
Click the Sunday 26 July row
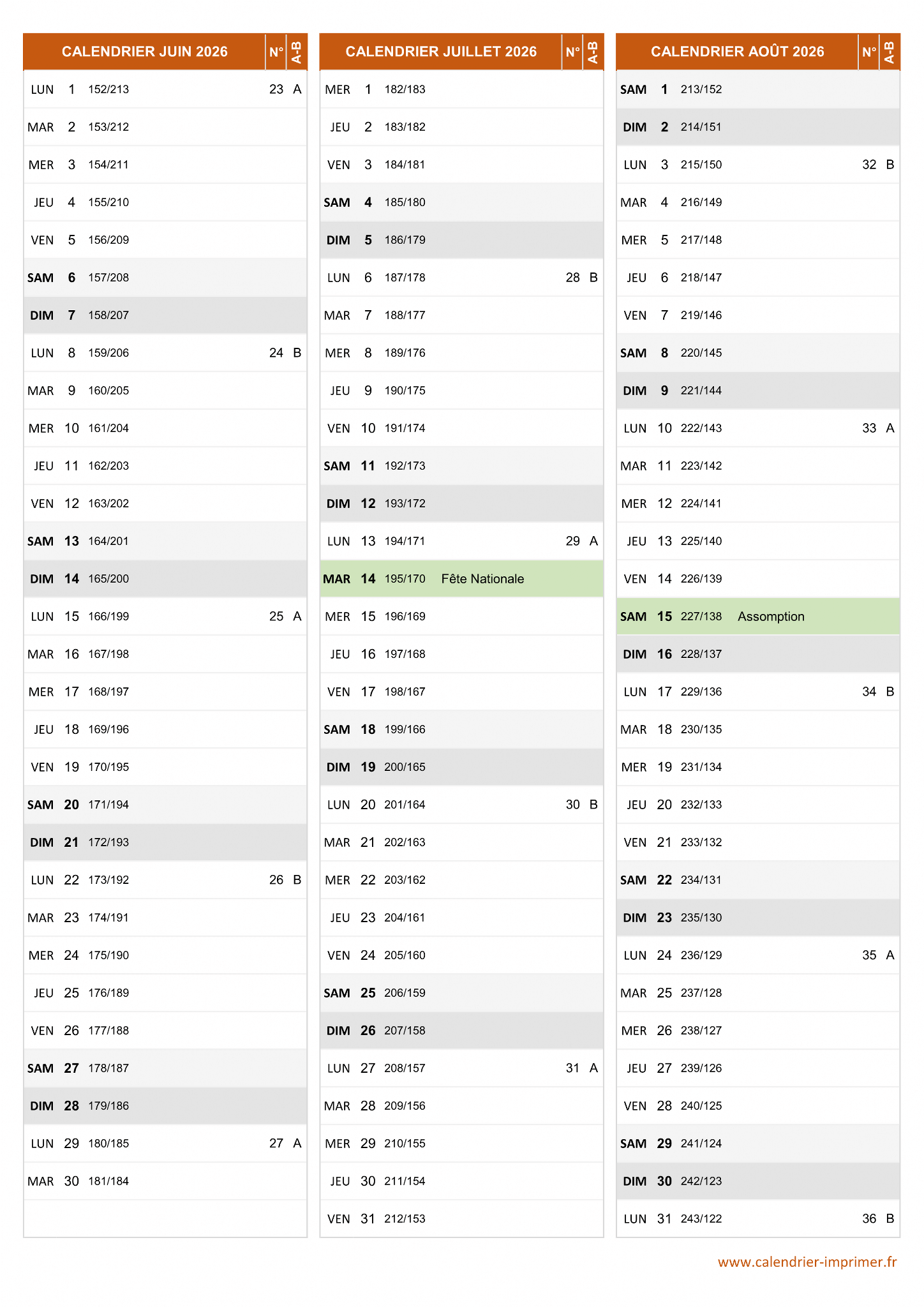tap(461, 1031)
